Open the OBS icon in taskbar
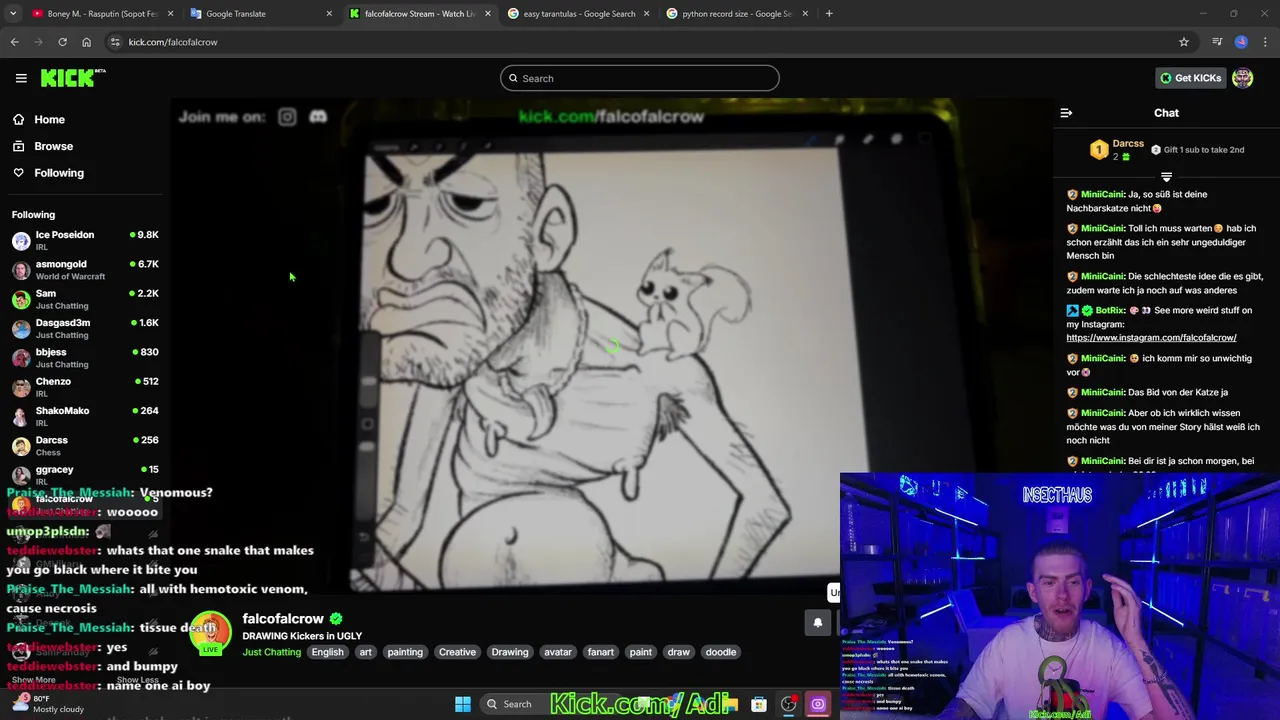1280x720 pixels. coord(789,704)
